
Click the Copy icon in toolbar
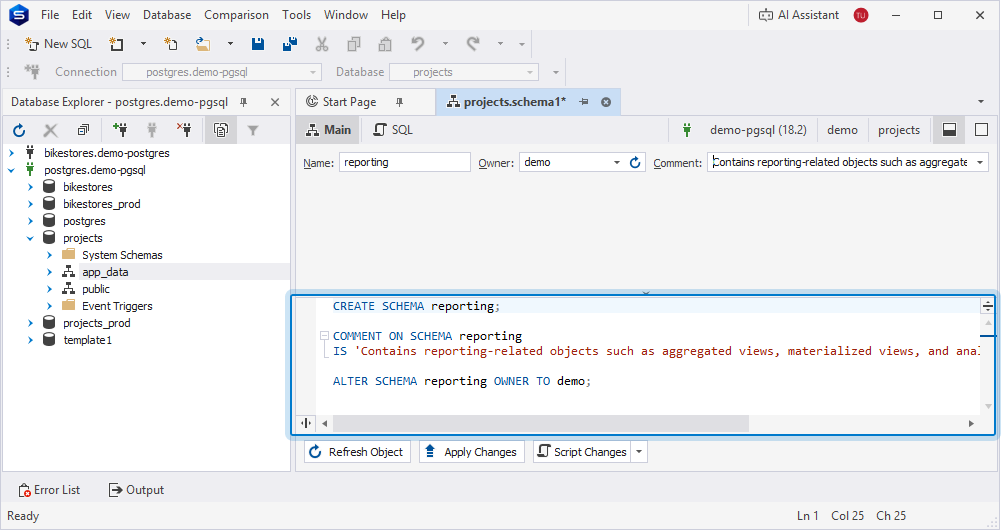point(354,44)
